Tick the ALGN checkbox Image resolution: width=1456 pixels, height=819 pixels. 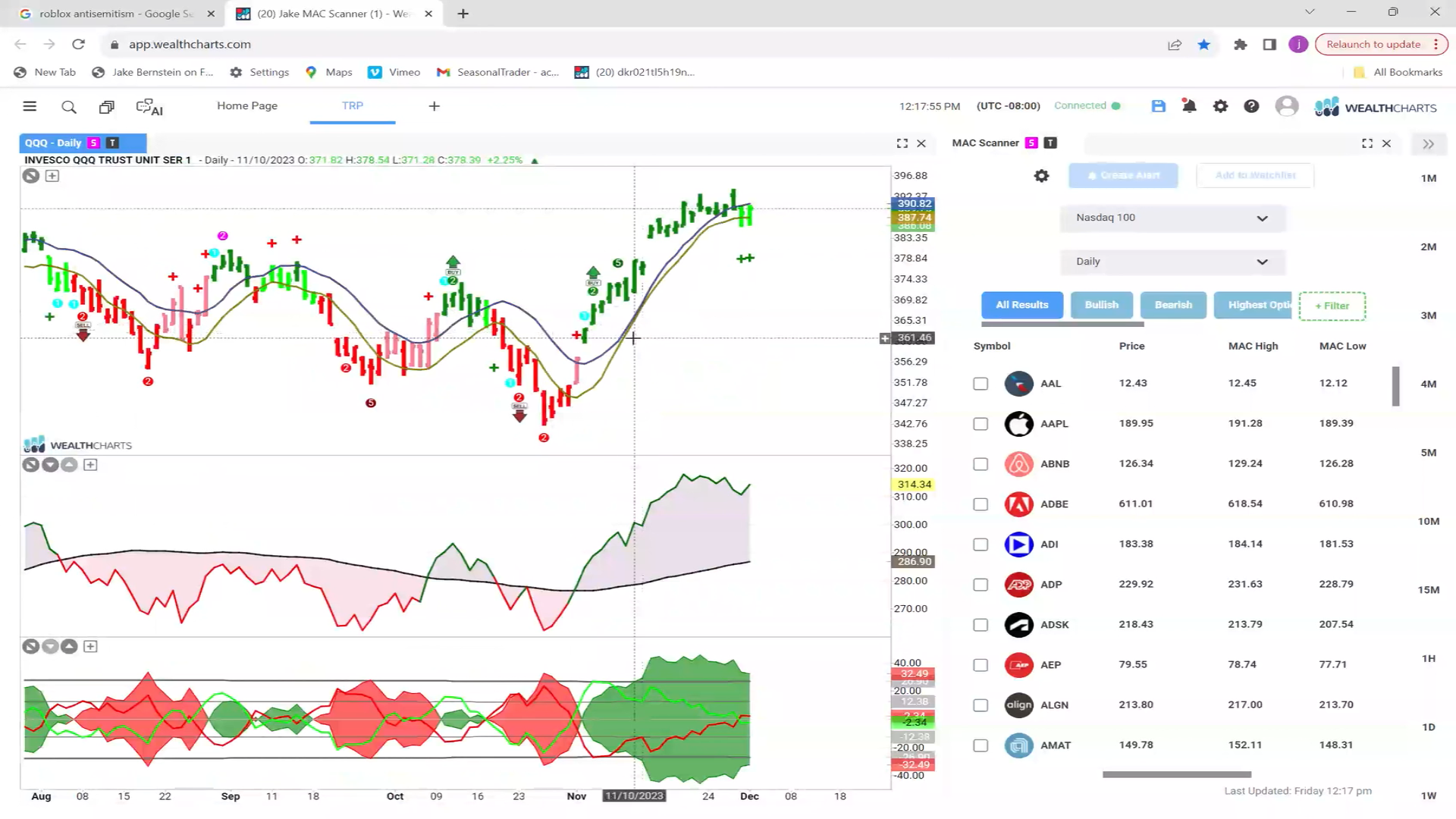point(981,705)
